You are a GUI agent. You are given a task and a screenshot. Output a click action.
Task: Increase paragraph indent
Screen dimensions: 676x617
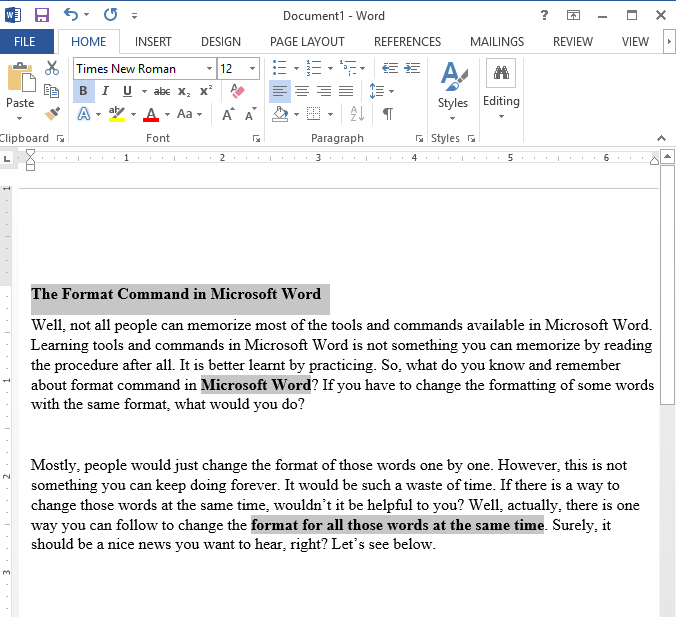412,68
